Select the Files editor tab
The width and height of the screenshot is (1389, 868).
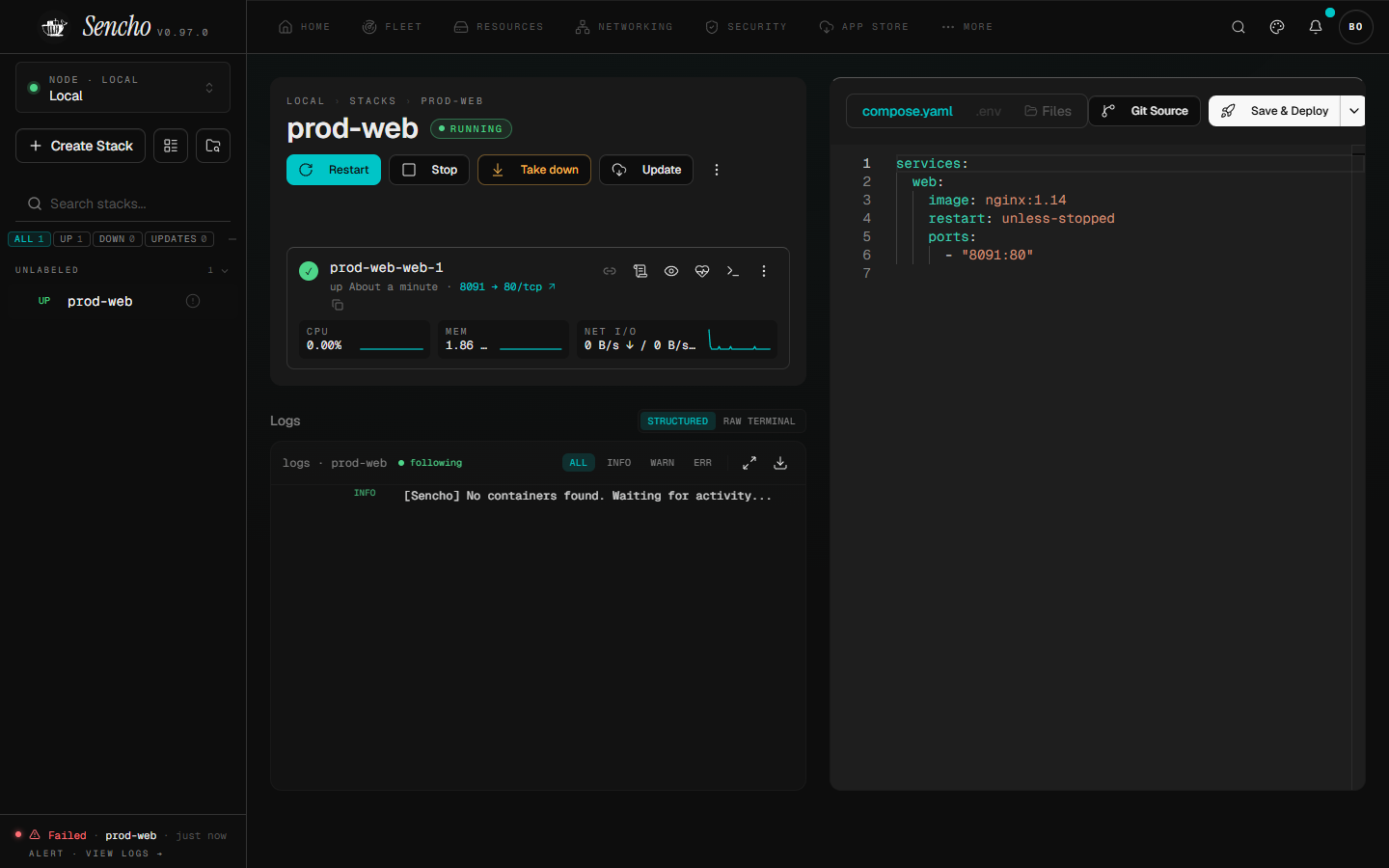tap(1049, 111)
